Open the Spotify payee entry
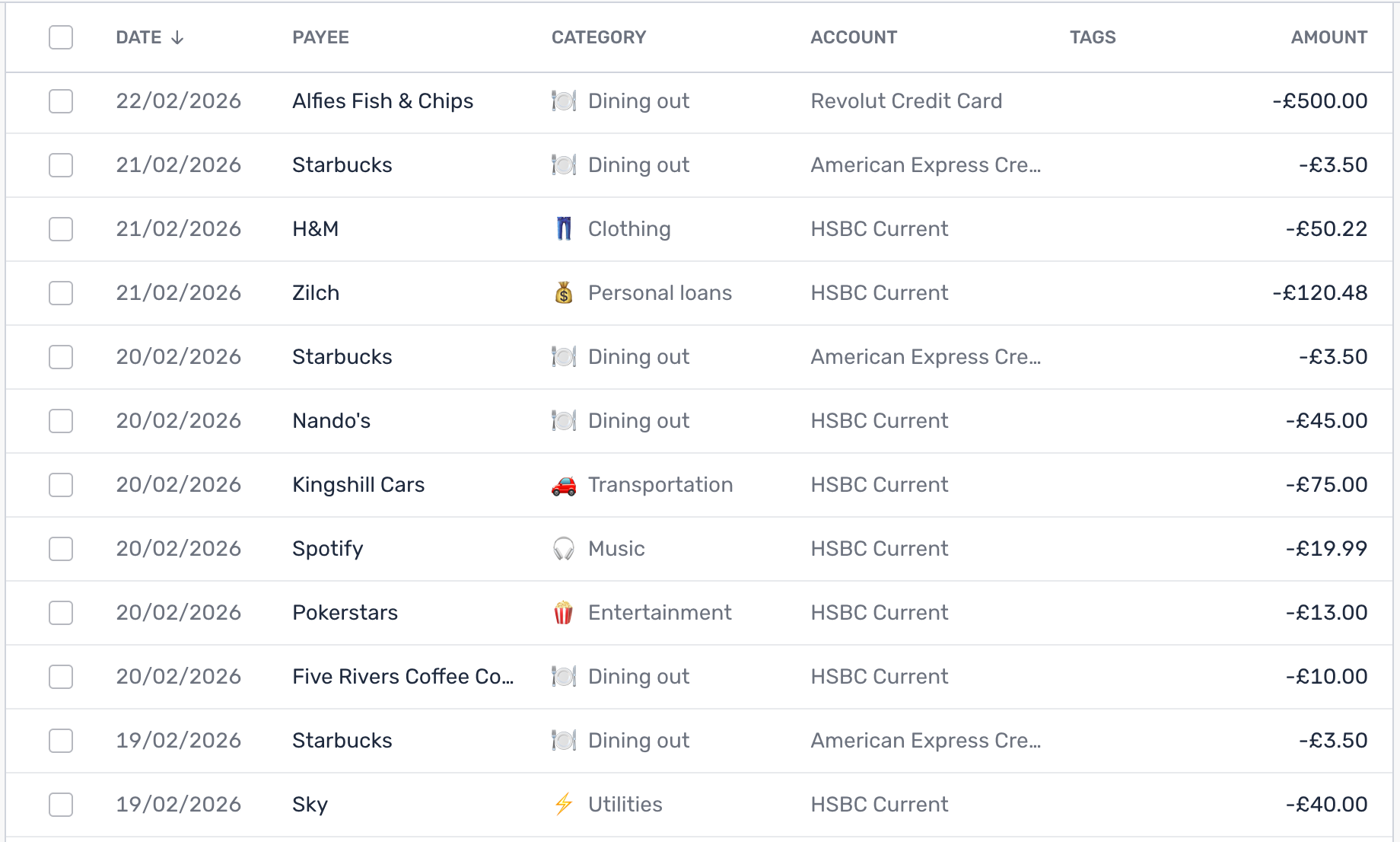This screenshot has height=842, width=1400. (x=327, y=548)
